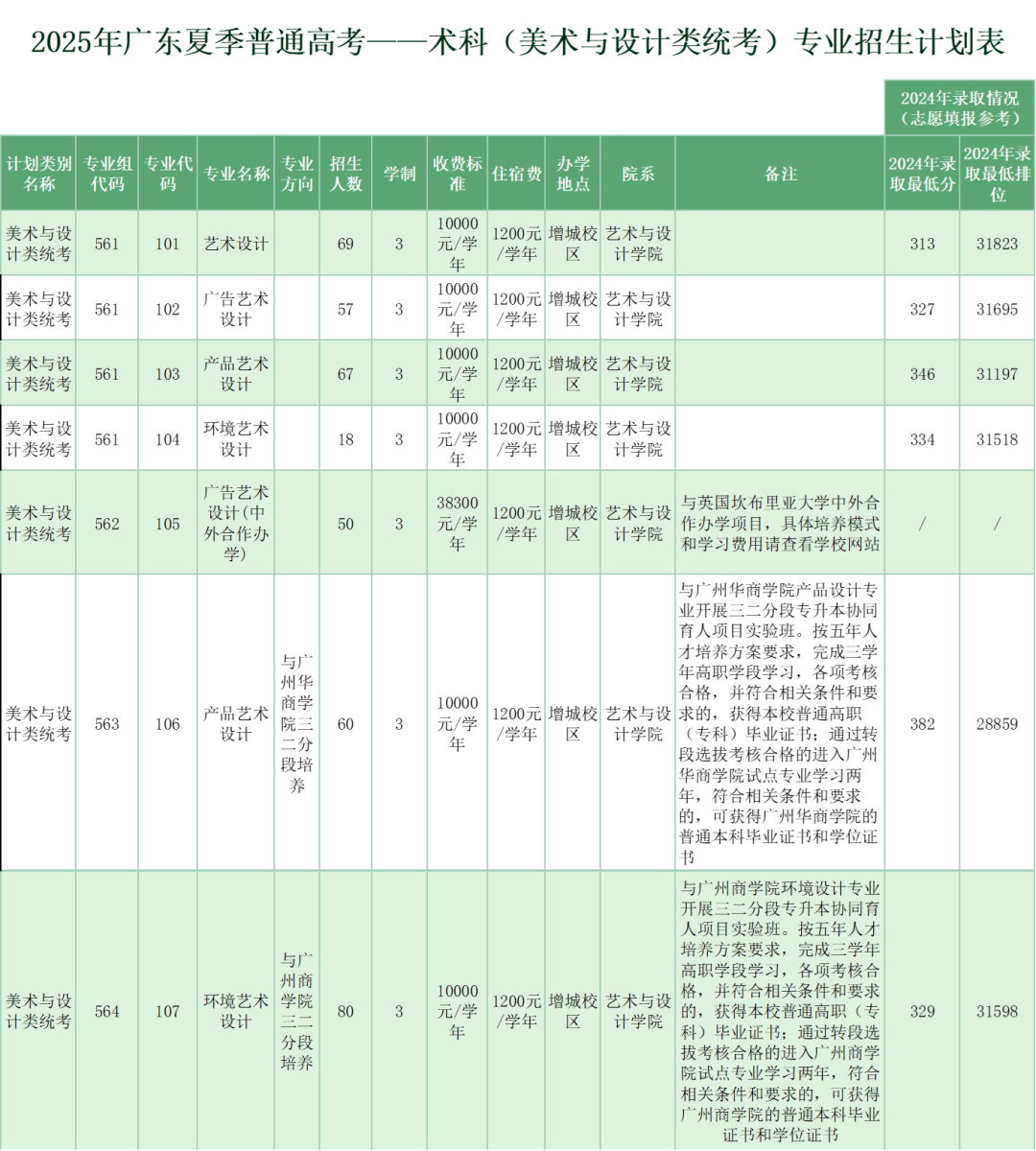Select group code cell 562

(107, 524)
